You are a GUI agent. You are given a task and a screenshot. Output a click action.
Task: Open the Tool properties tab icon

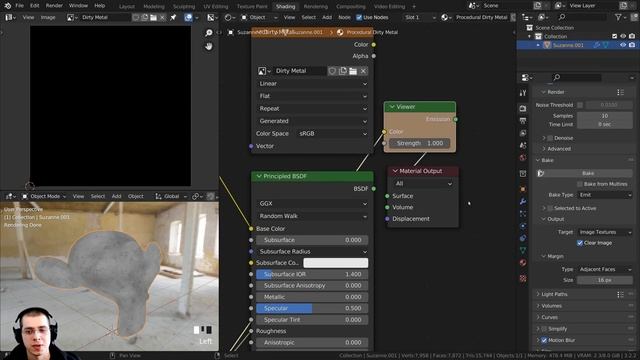(523, 93)
